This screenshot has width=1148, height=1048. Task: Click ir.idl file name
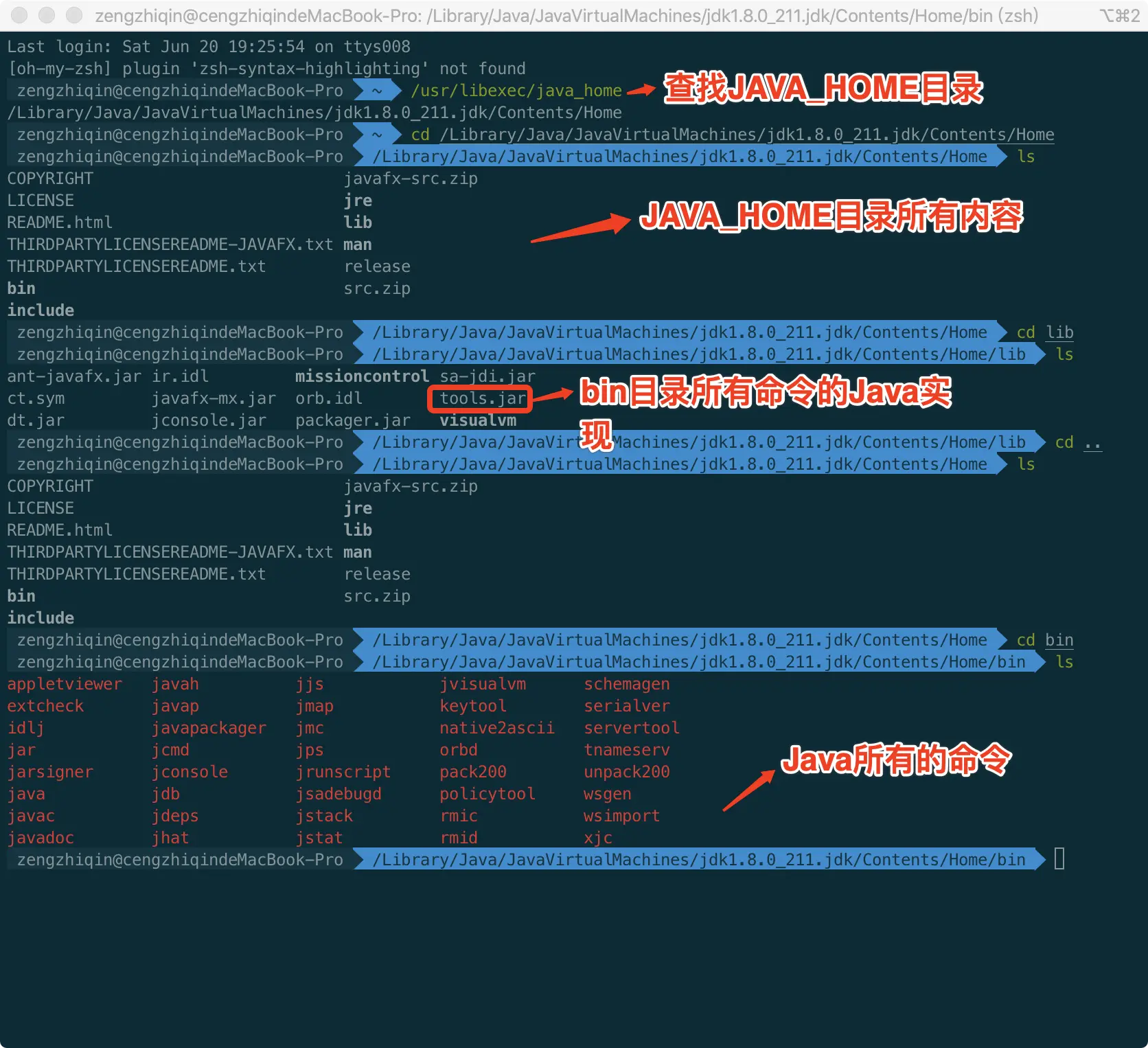click(x=180, y=376)
